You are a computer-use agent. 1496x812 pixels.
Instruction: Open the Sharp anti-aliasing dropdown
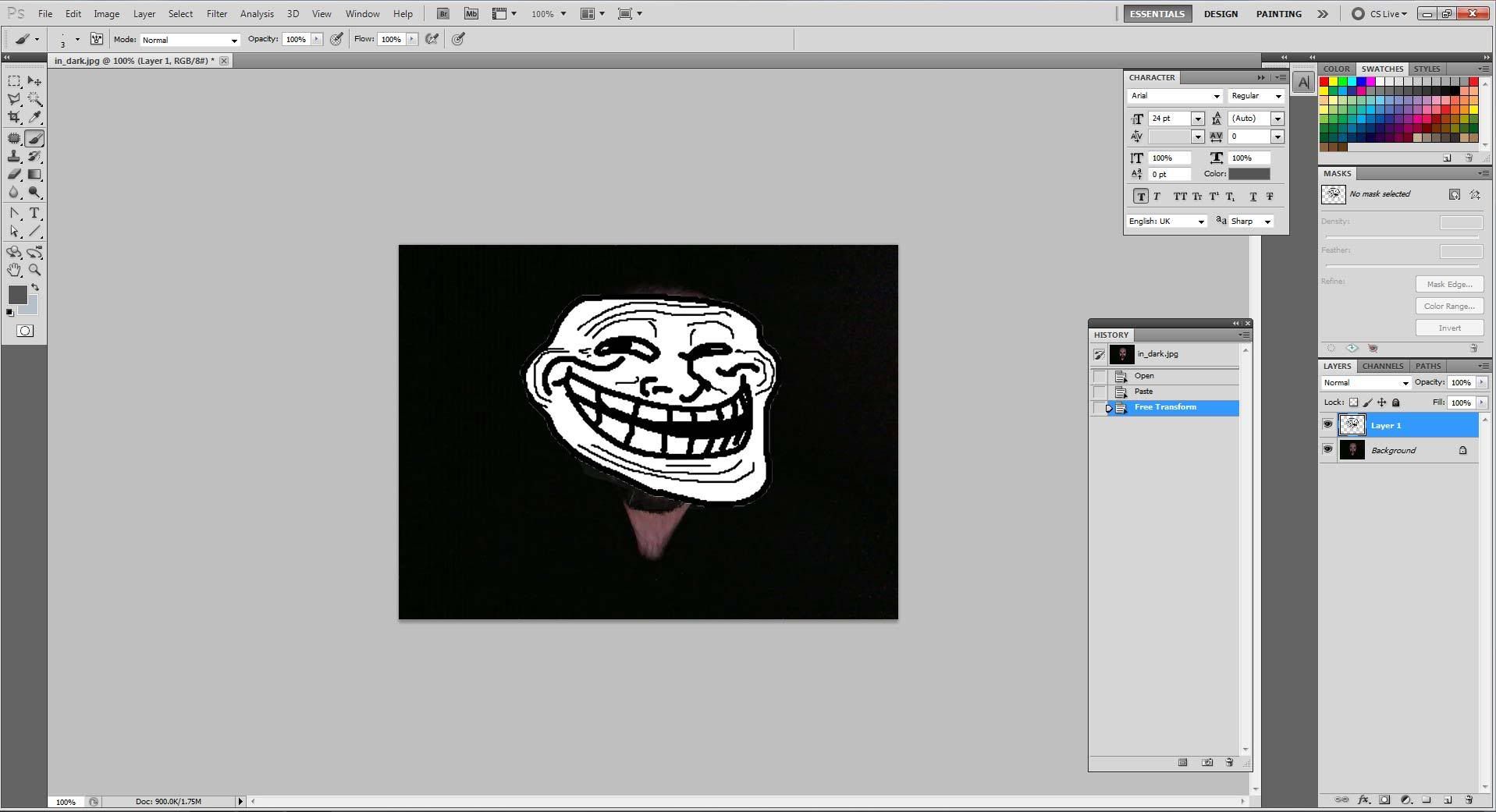tap(1251, 222)
